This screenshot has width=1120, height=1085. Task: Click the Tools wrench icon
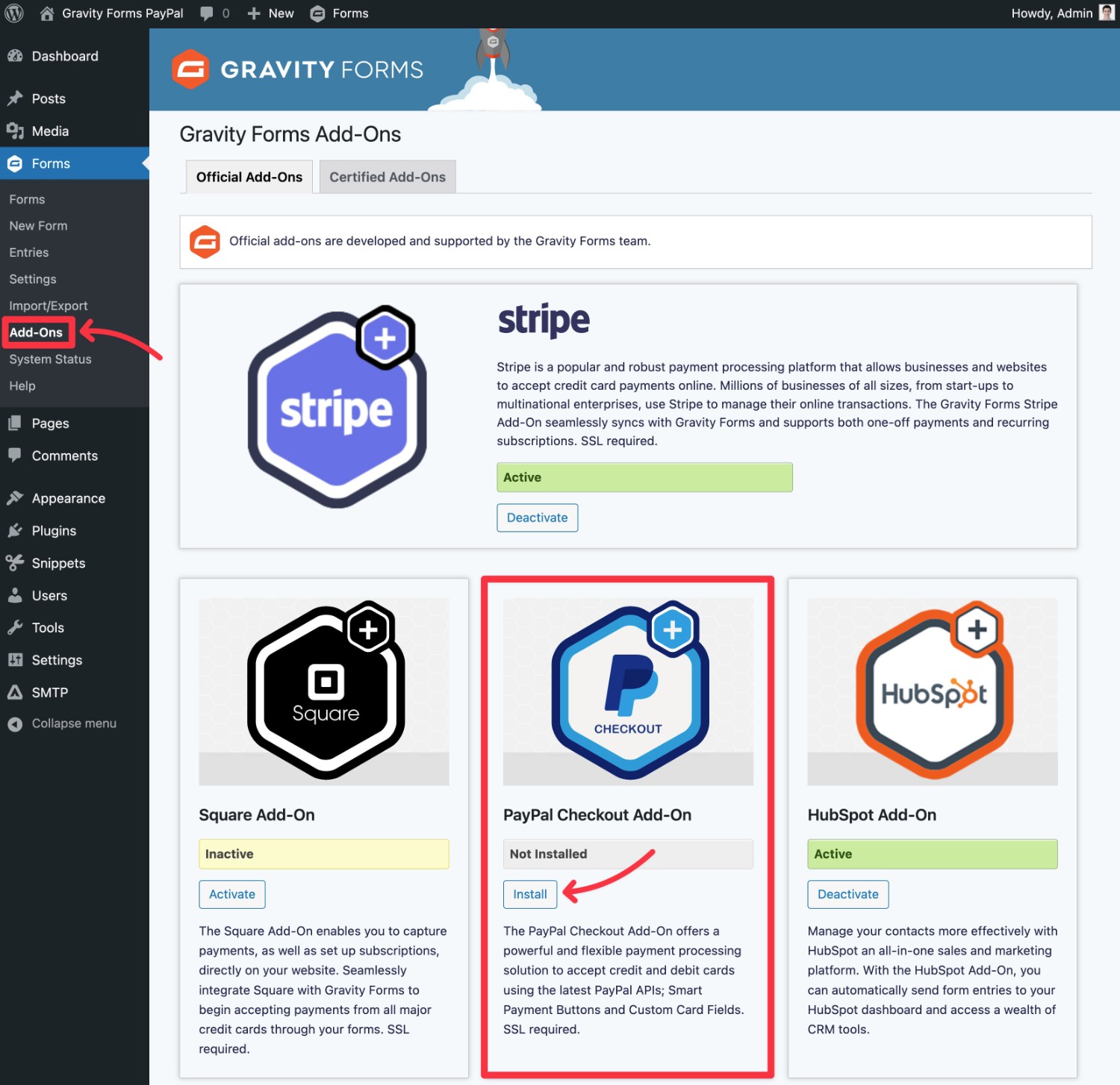point(15,628)
